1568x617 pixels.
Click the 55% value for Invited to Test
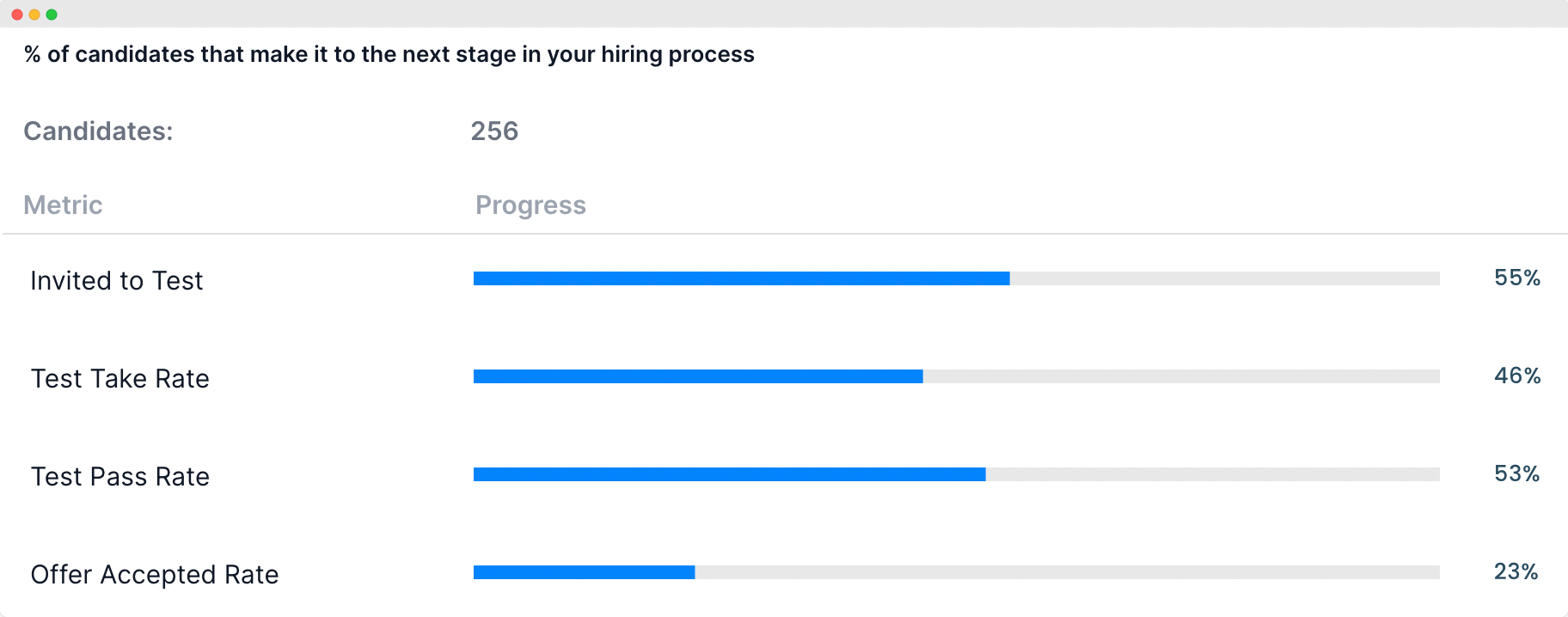pyautogui.click(x=1517, y=278)
